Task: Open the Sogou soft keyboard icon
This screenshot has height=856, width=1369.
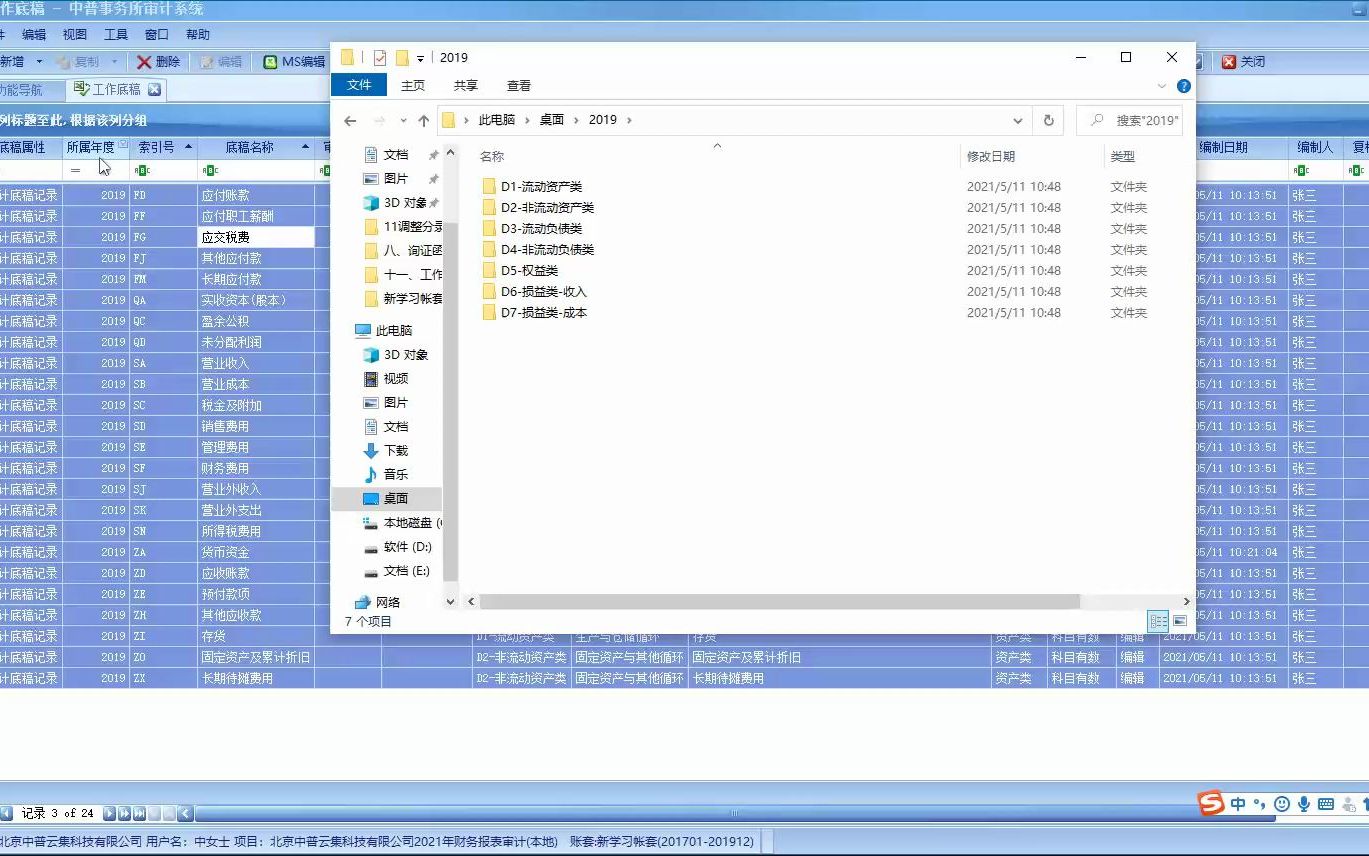Action: pyautogui.click(x=1326, y=804)
